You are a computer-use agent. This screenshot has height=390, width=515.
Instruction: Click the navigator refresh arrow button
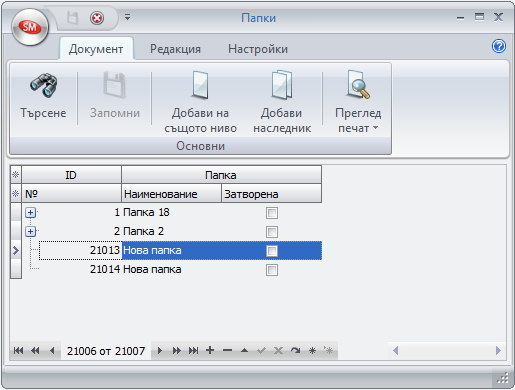[x=295, y=351]
